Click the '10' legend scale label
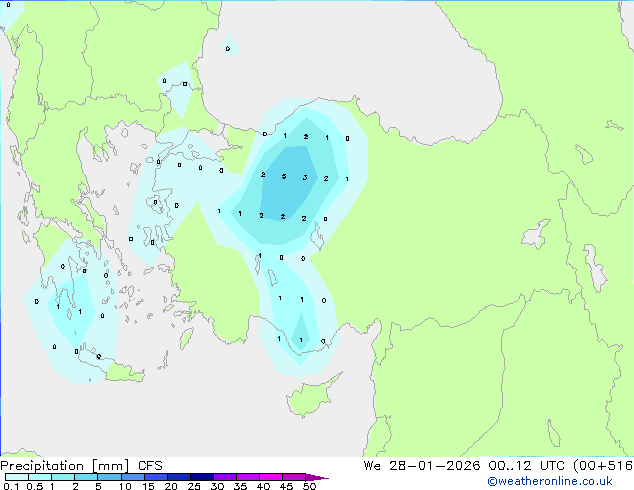The image size is (634, 490). pyautogui.click(x=125, y=486)
